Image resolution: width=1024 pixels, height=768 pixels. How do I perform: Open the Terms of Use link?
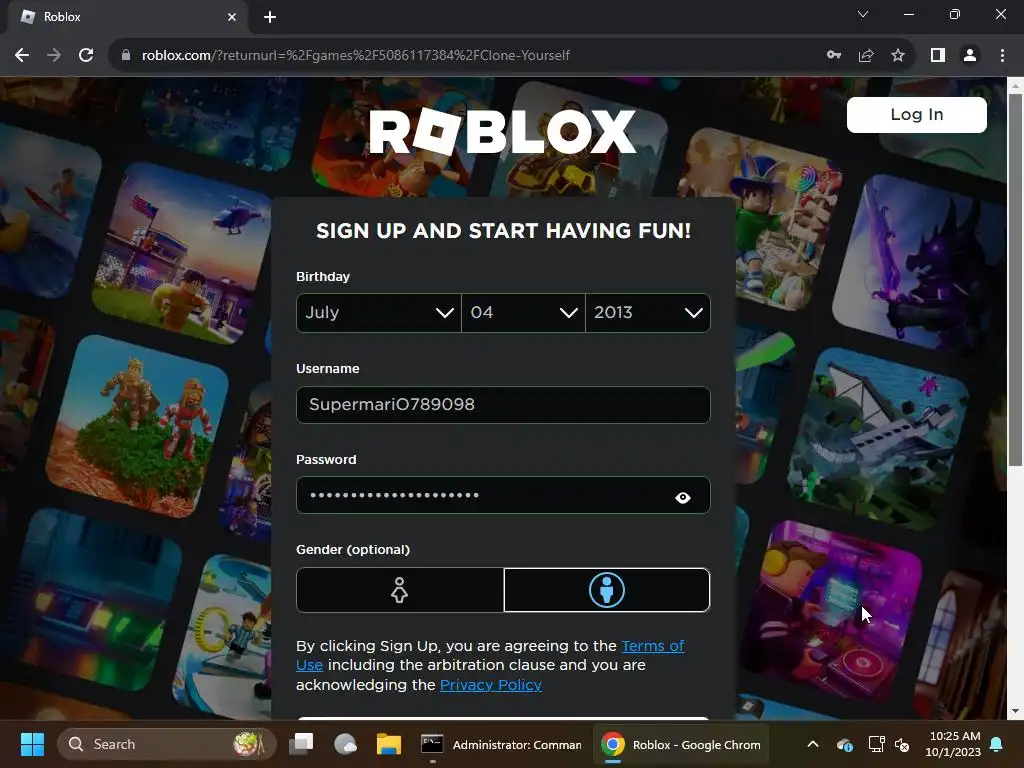[x=652, y=646]
